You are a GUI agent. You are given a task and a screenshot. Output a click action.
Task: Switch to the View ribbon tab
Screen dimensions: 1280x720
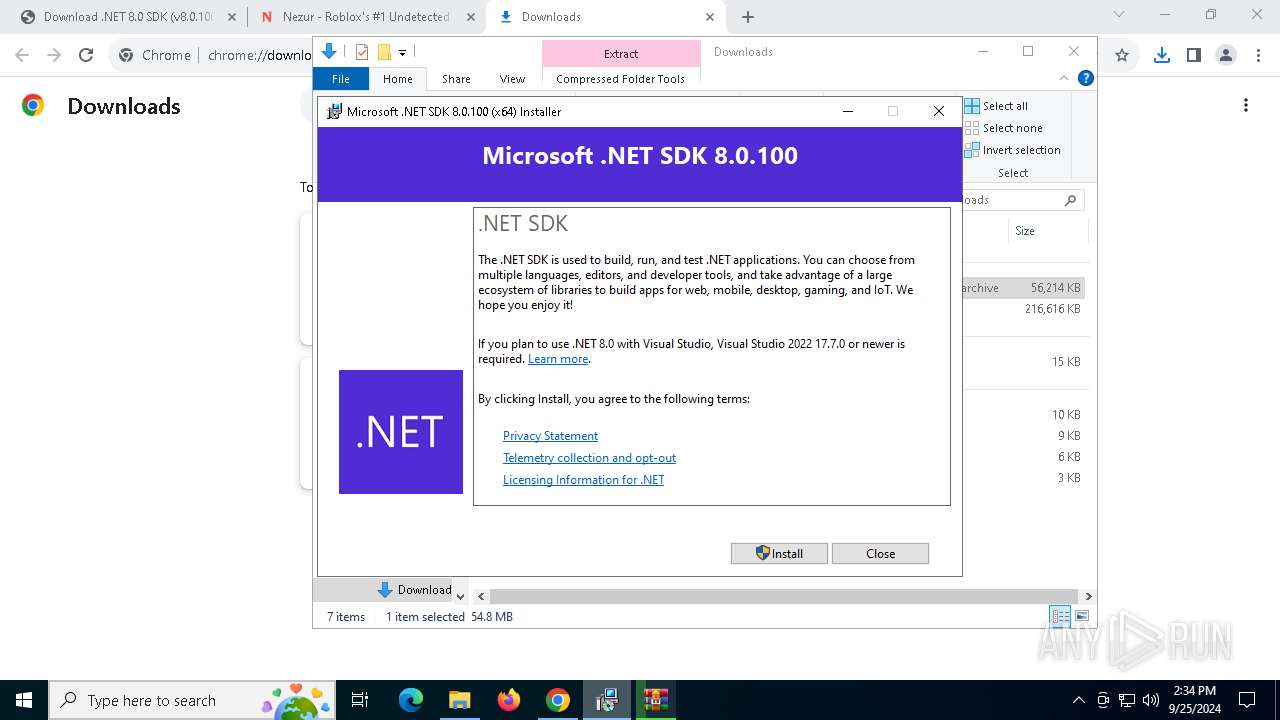pos(512,79)
